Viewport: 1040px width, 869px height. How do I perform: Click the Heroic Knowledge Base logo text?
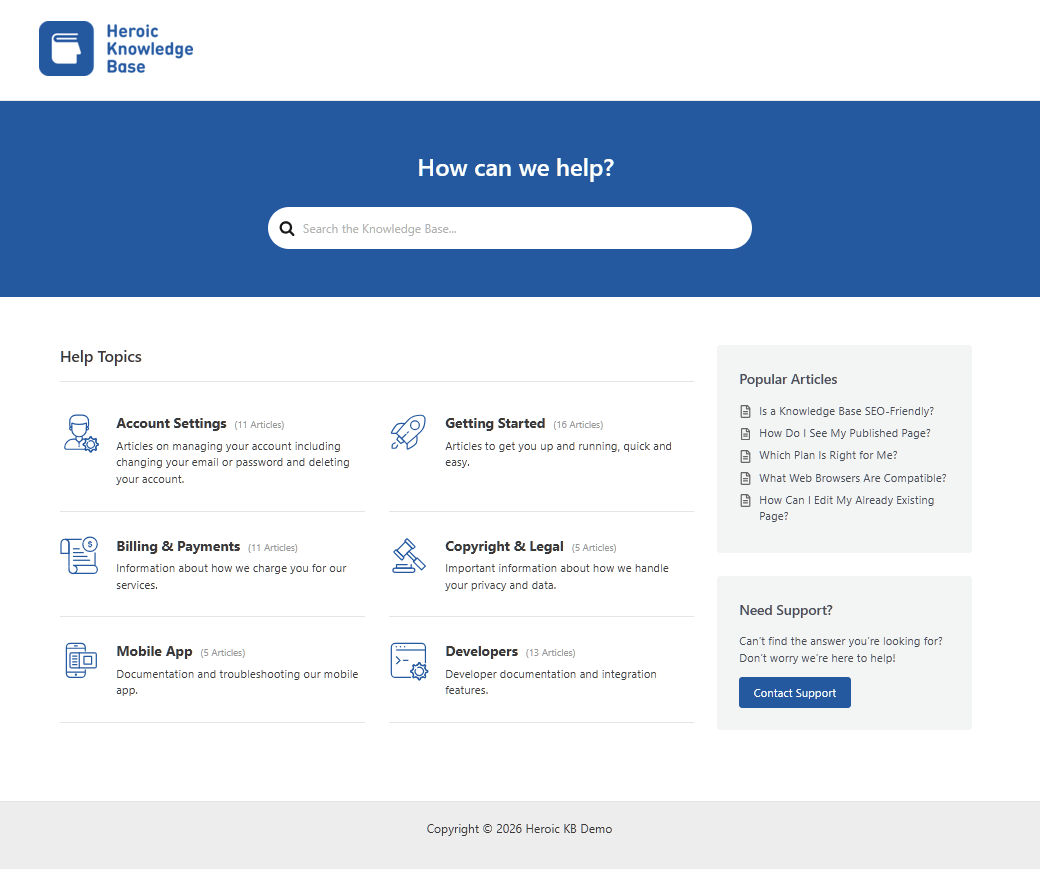coord(150,48)
